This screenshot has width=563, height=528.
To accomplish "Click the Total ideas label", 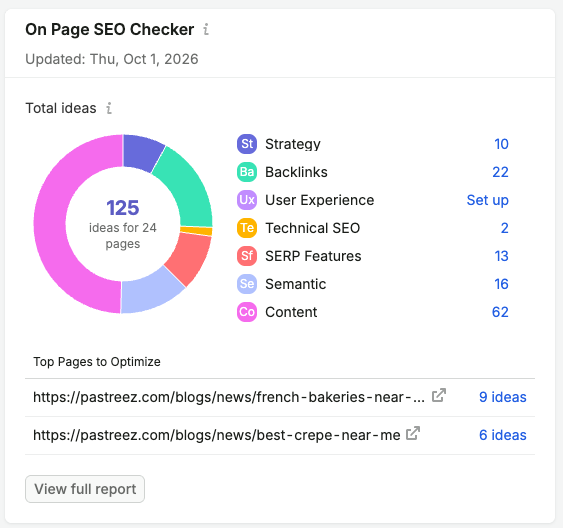I will [x=61, y=108].
